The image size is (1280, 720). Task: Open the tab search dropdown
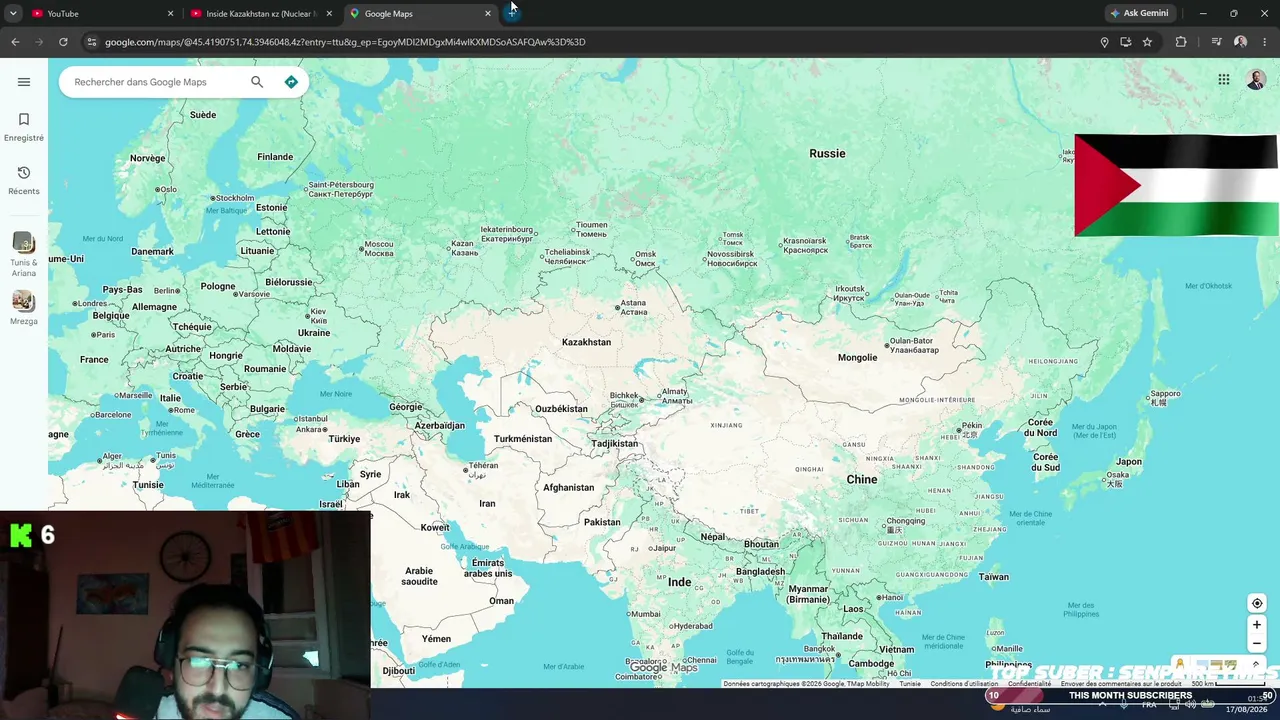pyautogui.click(x=13, y=13)
